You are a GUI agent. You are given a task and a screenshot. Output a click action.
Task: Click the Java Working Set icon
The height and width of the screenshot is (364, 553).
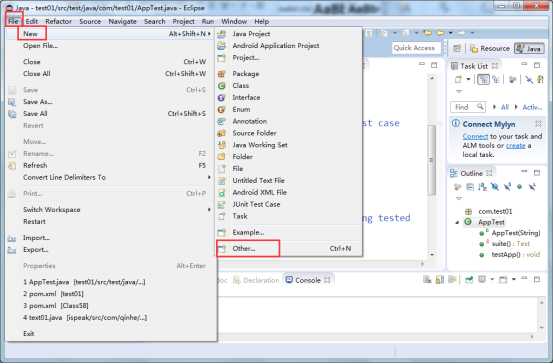[x=221, y=145]
